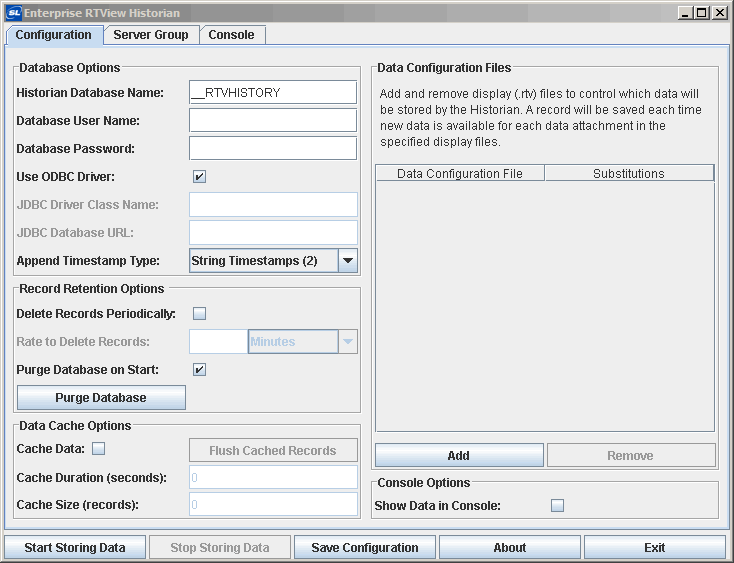Viewport: 734px width, 563px height.
Task: Close the Enterprise RTView Historian window
Action: coord(719,13)
